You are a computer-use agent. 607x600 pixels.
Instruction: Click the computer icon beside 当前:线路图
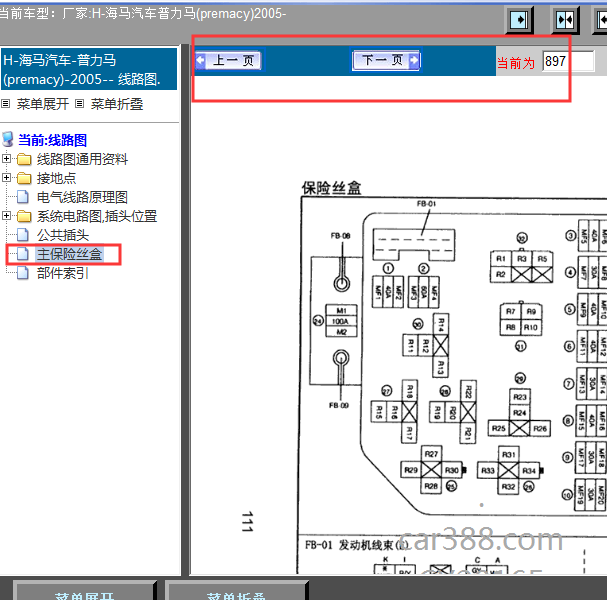(x=8, y=139)
